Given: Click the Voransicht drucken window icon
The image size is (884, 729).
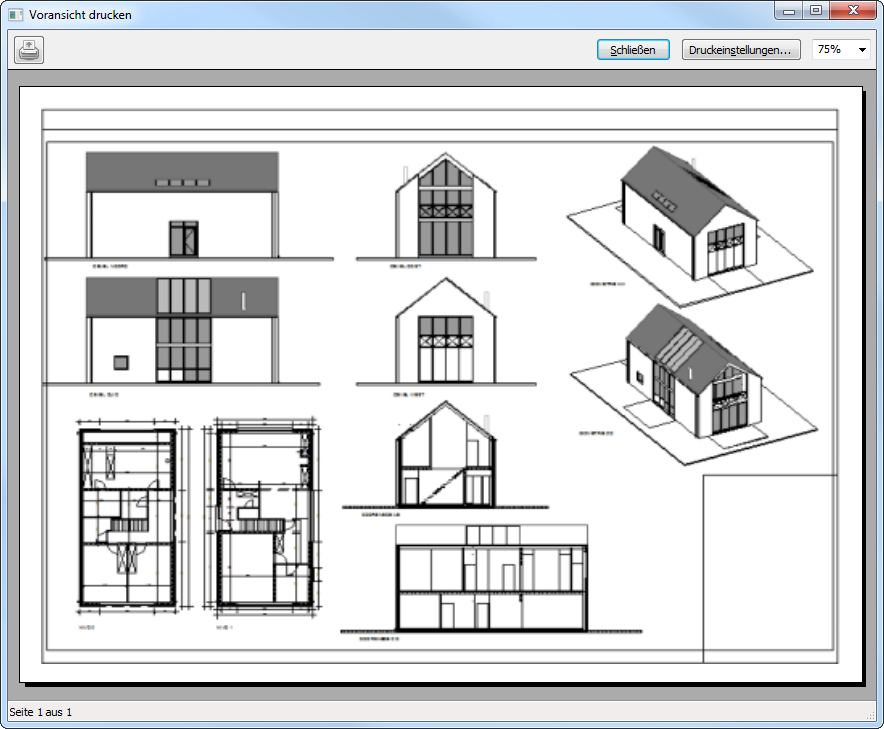Looking at the screenshot, I should (15, 15).
